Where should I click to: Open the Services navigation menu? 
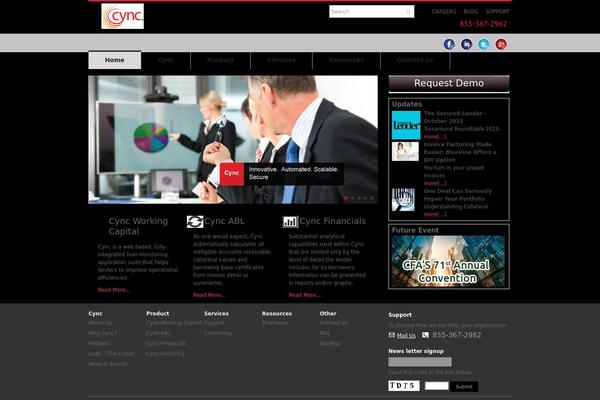click(281, 60)
